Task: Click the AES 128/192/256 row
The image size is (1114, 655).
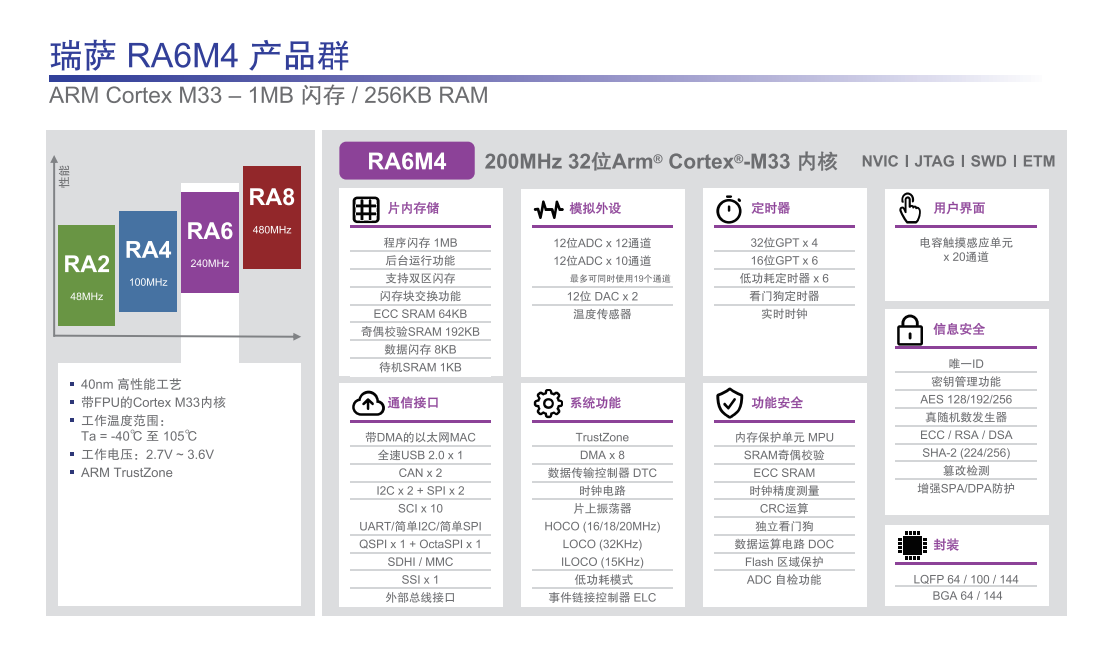Action: tap(966, 399)
